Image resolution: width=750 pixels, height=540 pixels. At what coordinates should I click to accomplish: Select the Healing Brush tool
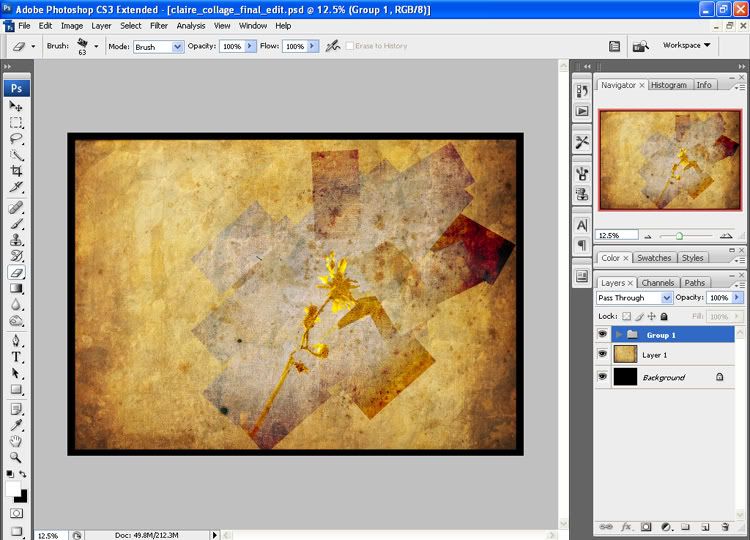(16, 208)
